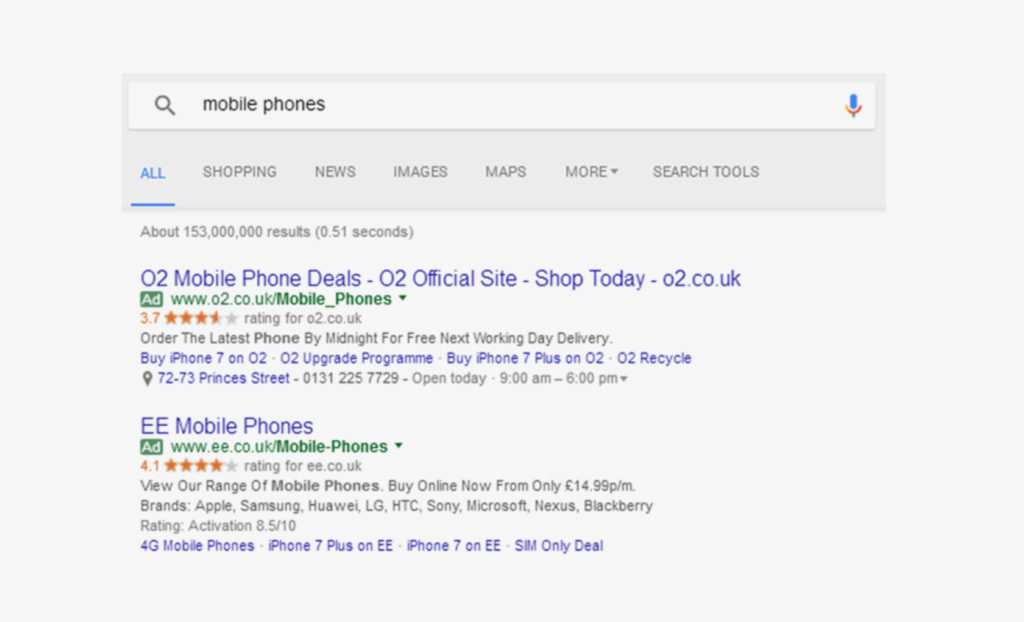The width and height of the screenshot is (1024, 622).
Task: Switch to the SHOPPING tab
Action: click(240, 172)
